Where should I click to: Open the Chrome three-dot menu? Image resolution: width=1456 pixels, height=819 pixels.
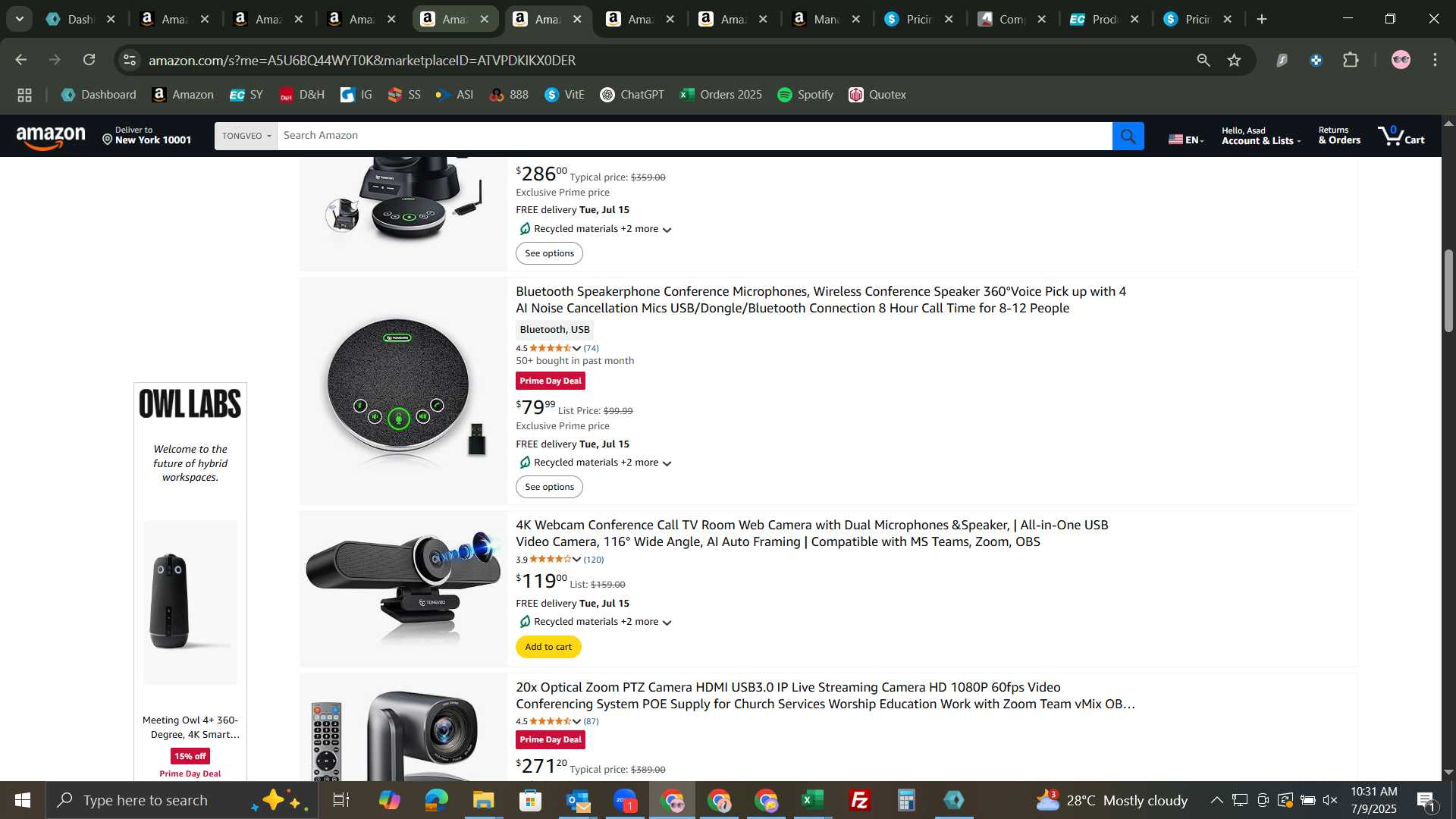1435,60
